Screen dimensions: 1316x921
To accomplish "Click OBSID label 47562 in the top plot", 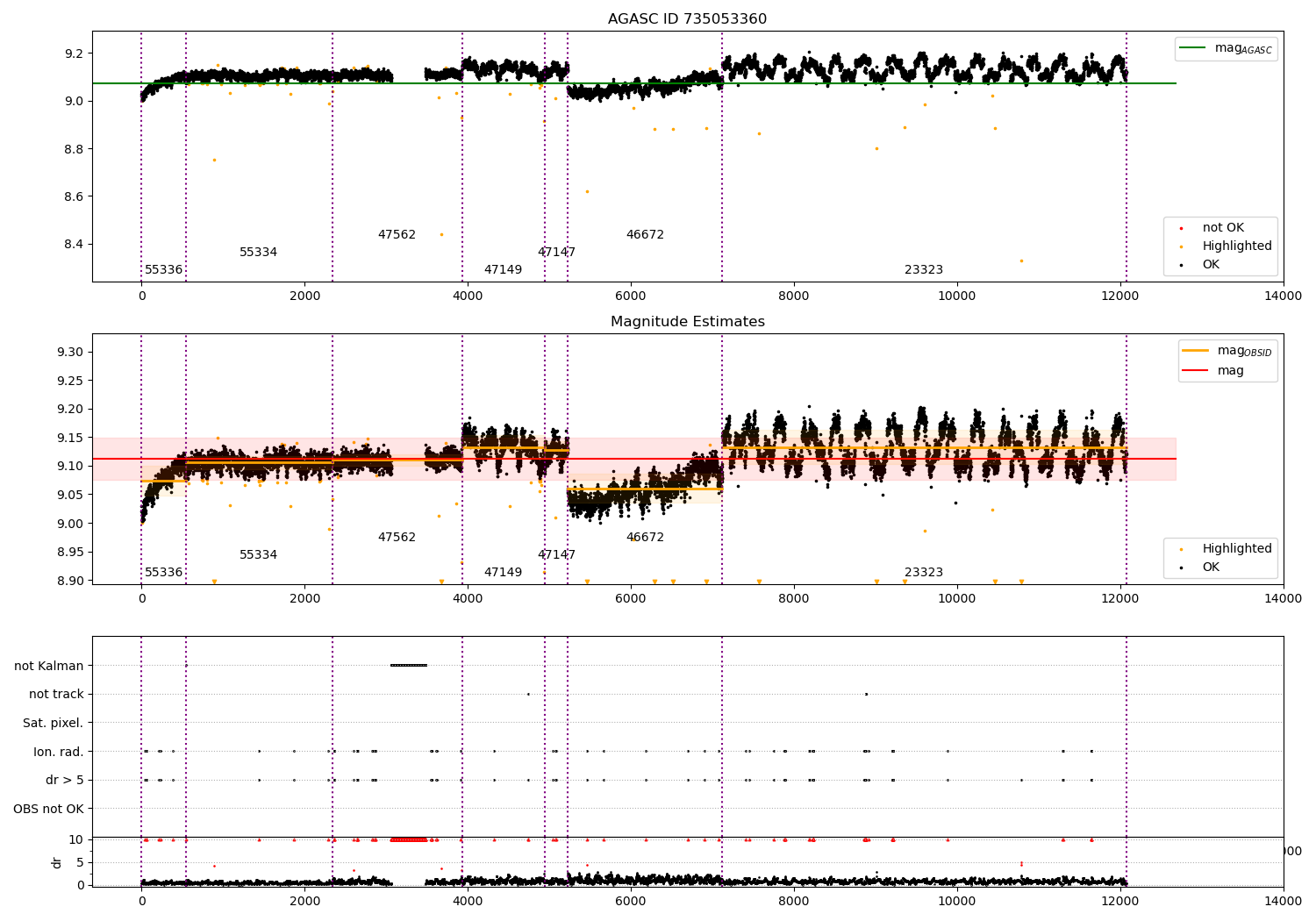I will click(x=397, y=235).
